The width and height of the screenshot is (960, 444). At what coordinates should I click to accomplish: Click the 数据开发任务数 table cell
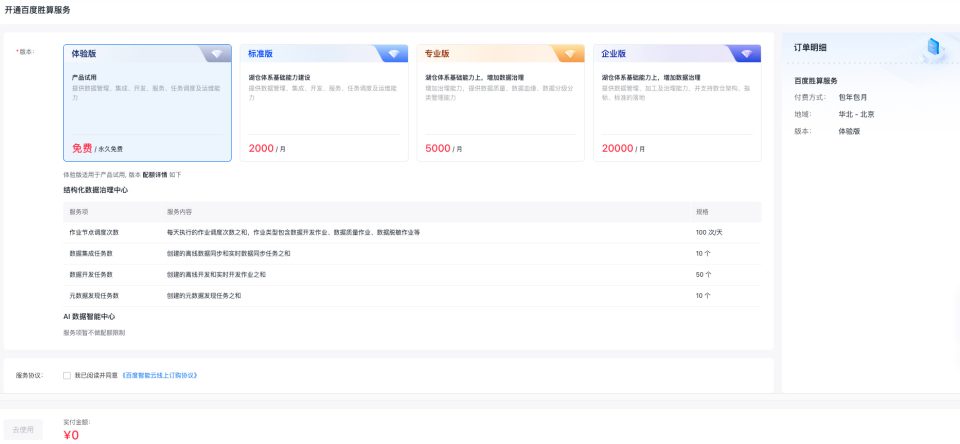click(x=91, y=275)
